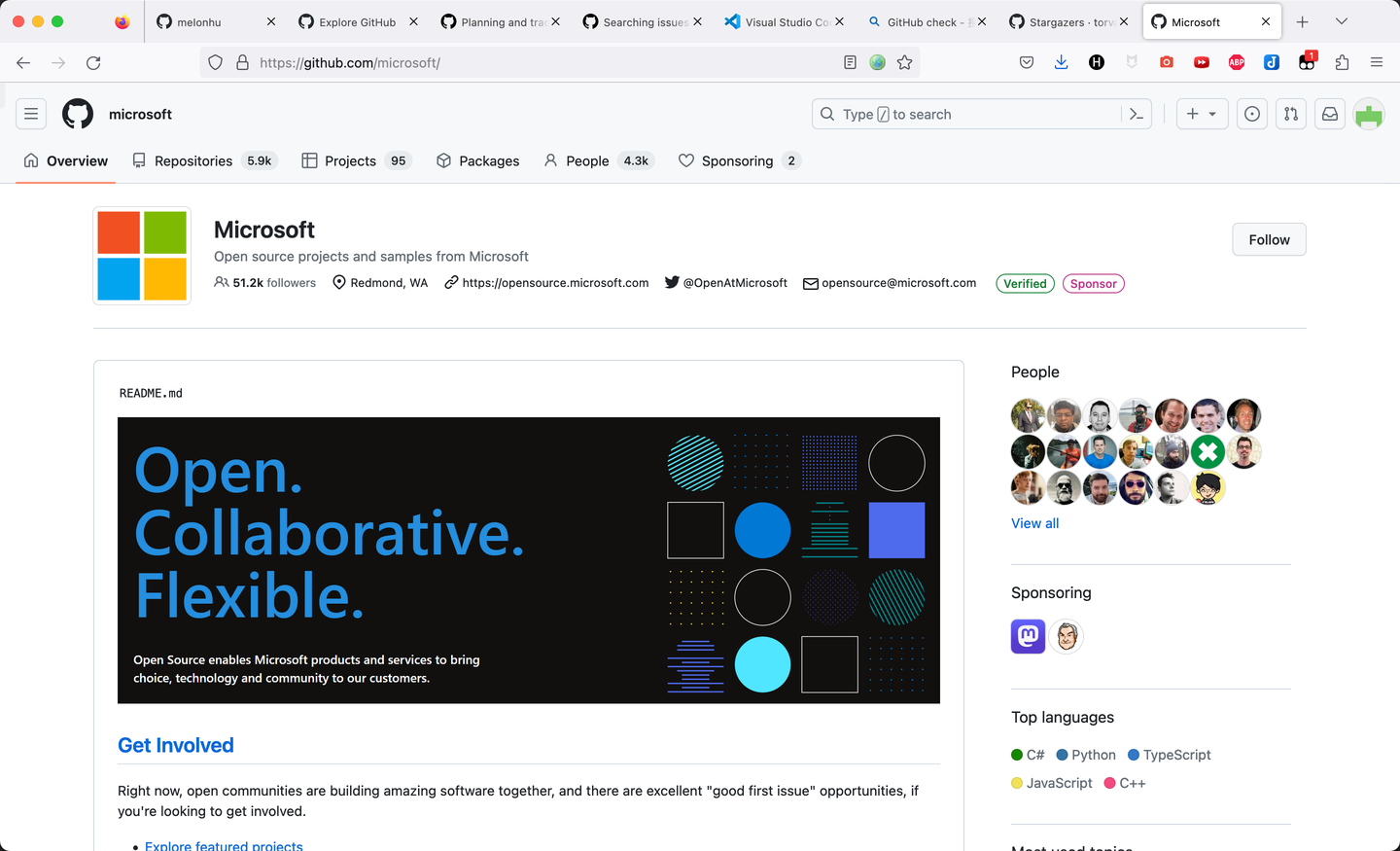Click the microsoft organization name in header
The image size is (1400, 851).
(x=140, y=114)
